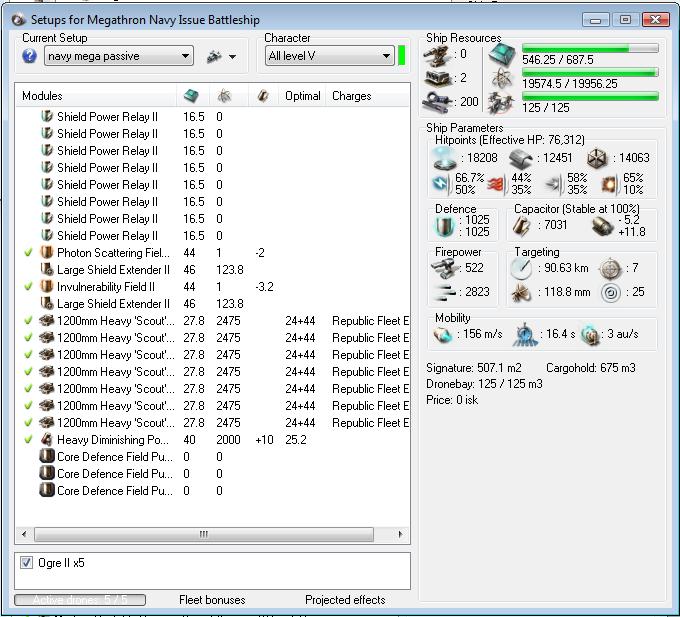Click the Photon Scattering Field module icon

47,252
